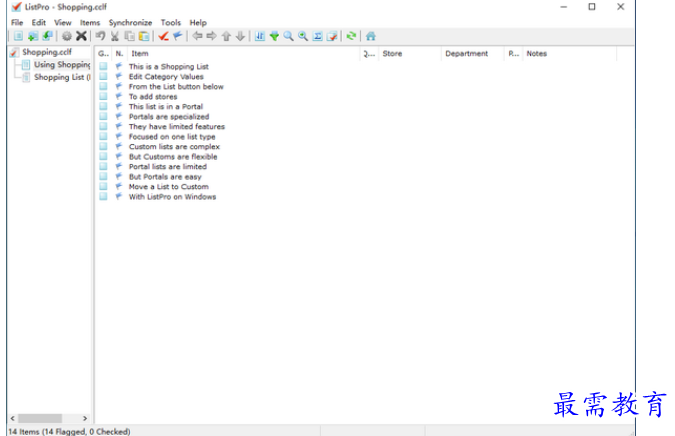This screenshot has width=675, height=436.
Task: Select 'Using Shopping' list in tree
Action: click(62, 65)
